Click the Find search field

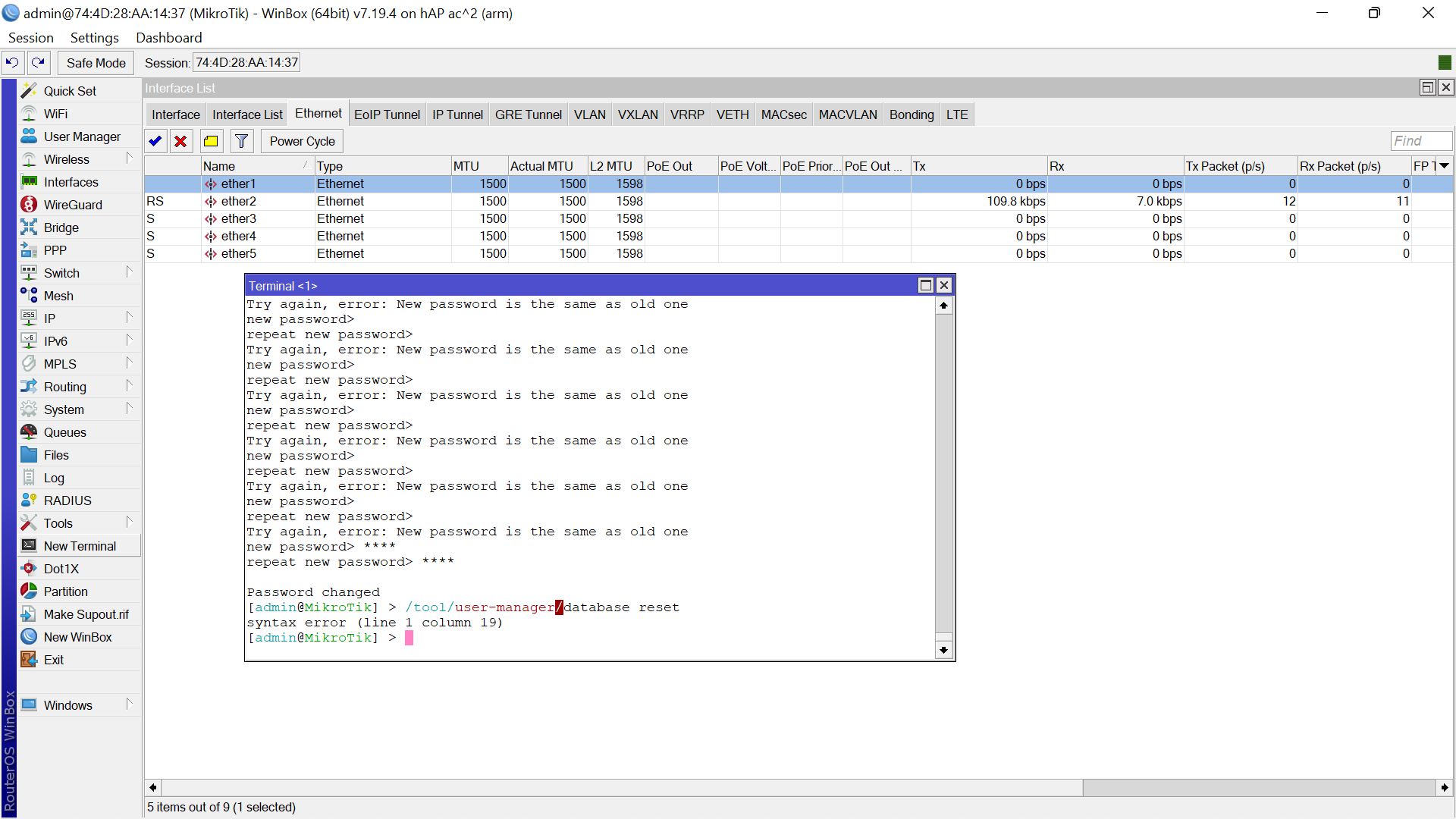tap(1420, 140)
